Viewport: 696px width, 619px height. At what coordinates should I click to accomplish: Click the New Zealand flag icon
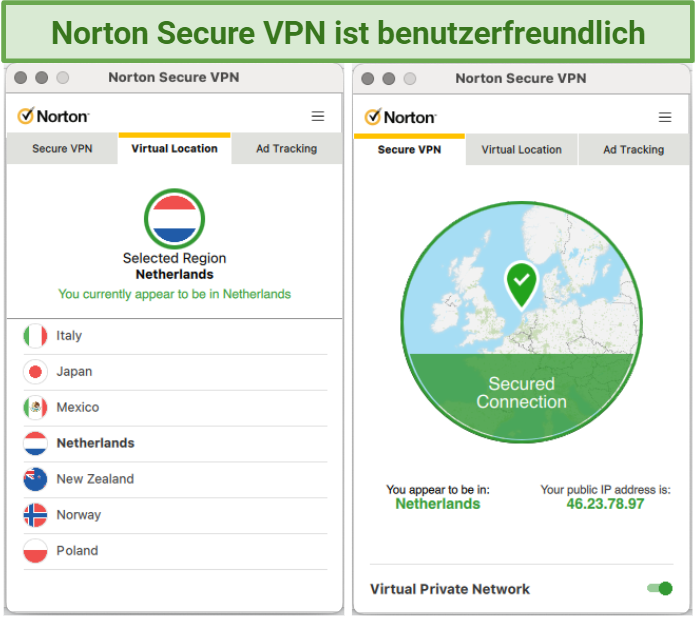click(x=35, y=479)
